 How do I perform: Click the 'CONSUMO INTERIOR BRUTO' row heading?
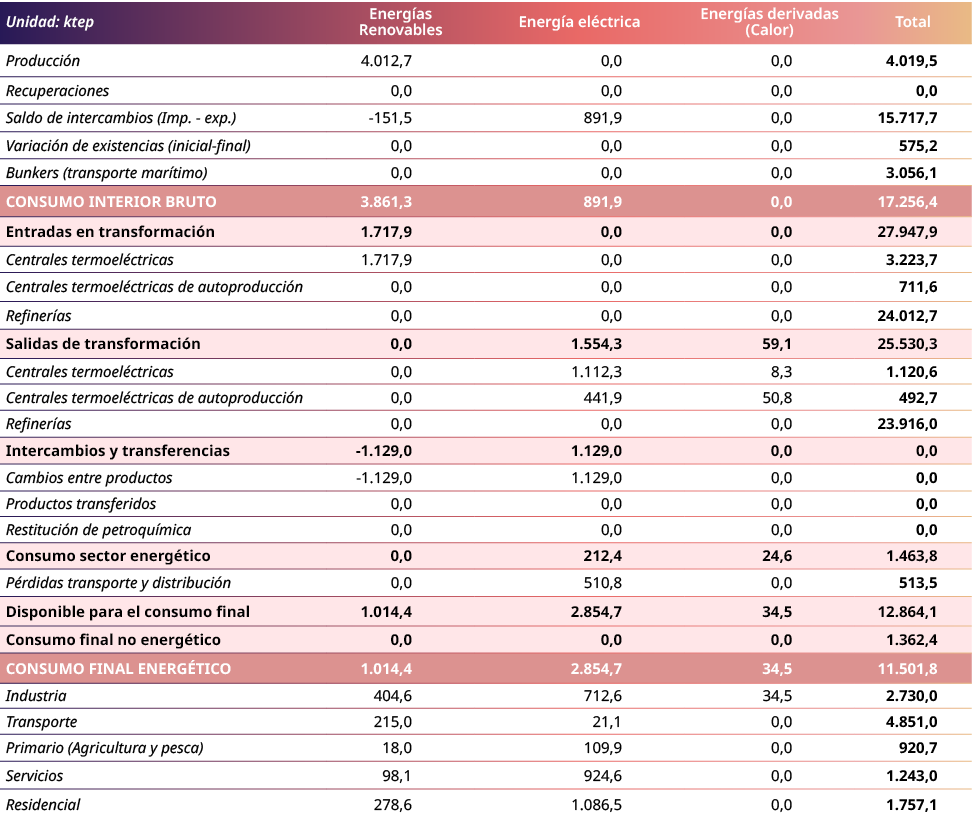coord(111,202)
